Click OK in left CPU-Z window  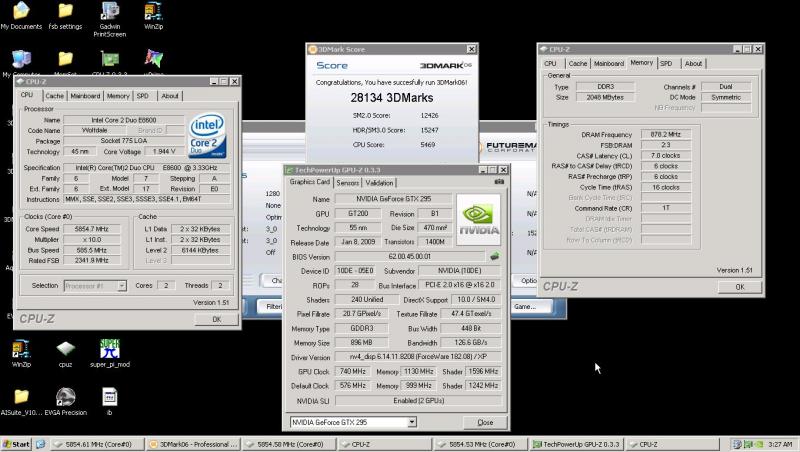click(216, 319)
